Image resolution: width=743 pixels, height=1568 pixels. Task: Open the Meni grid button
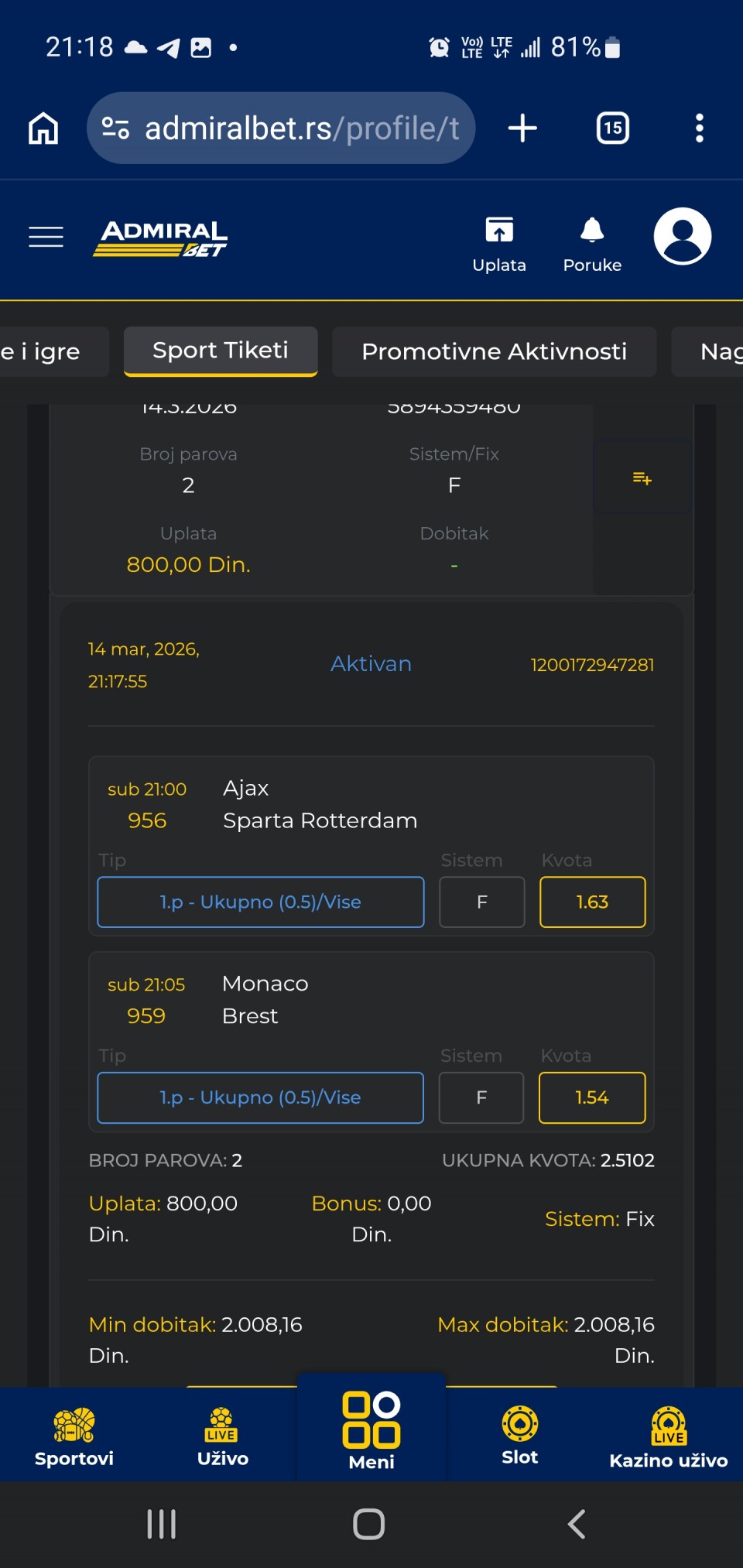click(371, 1430)
